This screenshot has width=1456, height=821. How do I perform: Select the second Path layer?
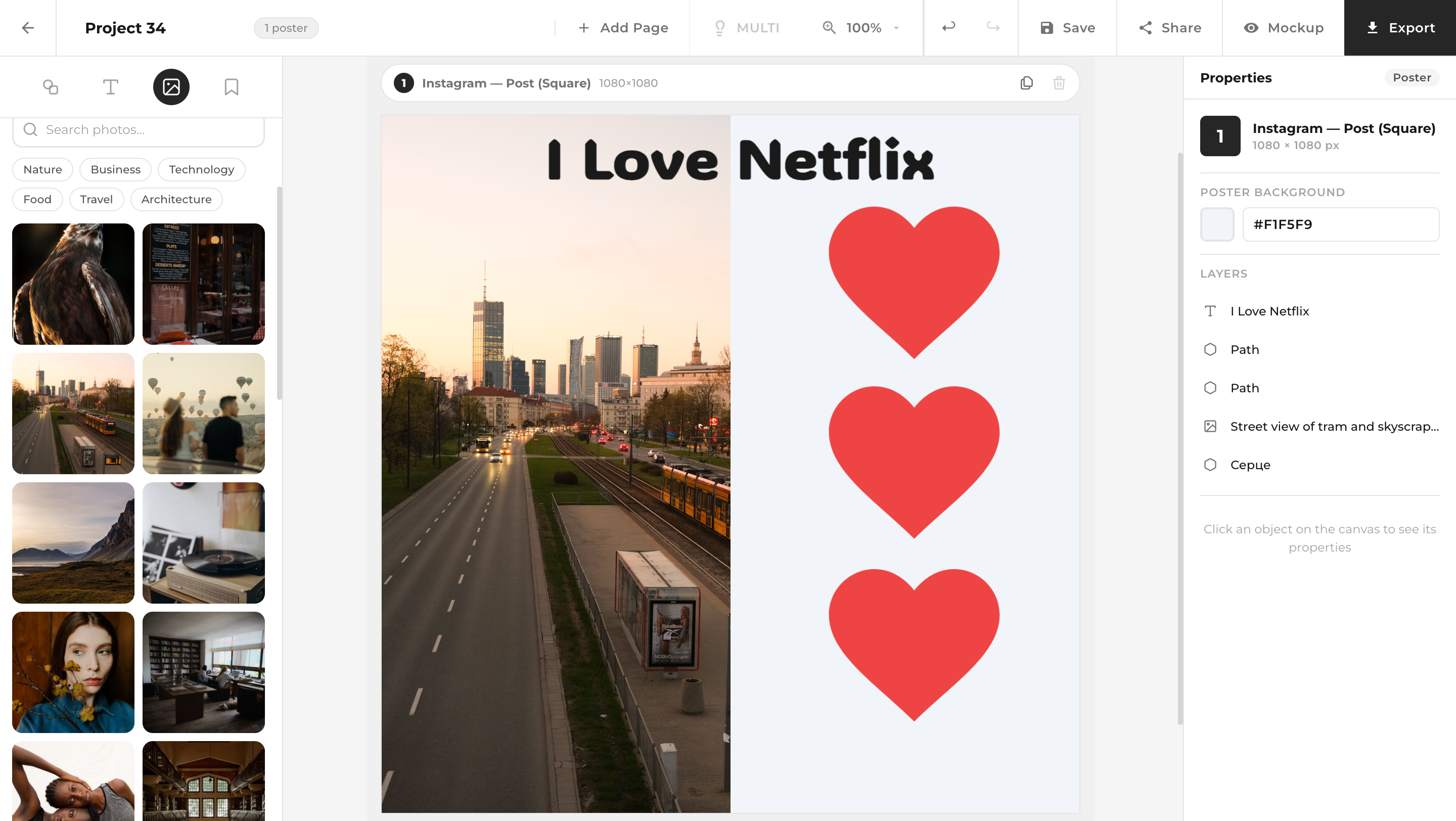pyautogui.click(x=1320, y=388)
